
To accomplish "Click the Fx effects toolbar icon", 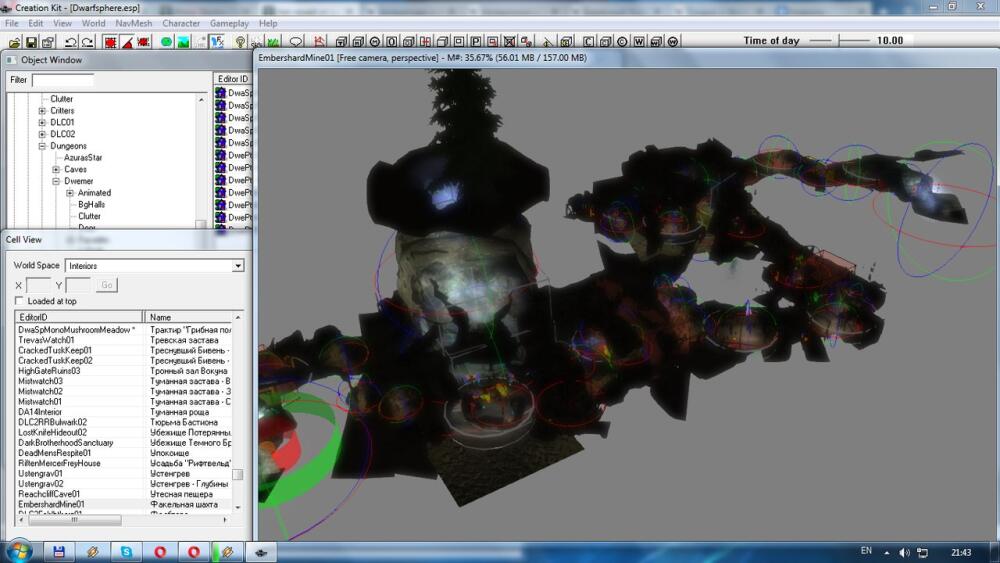I will click(217, 42).
